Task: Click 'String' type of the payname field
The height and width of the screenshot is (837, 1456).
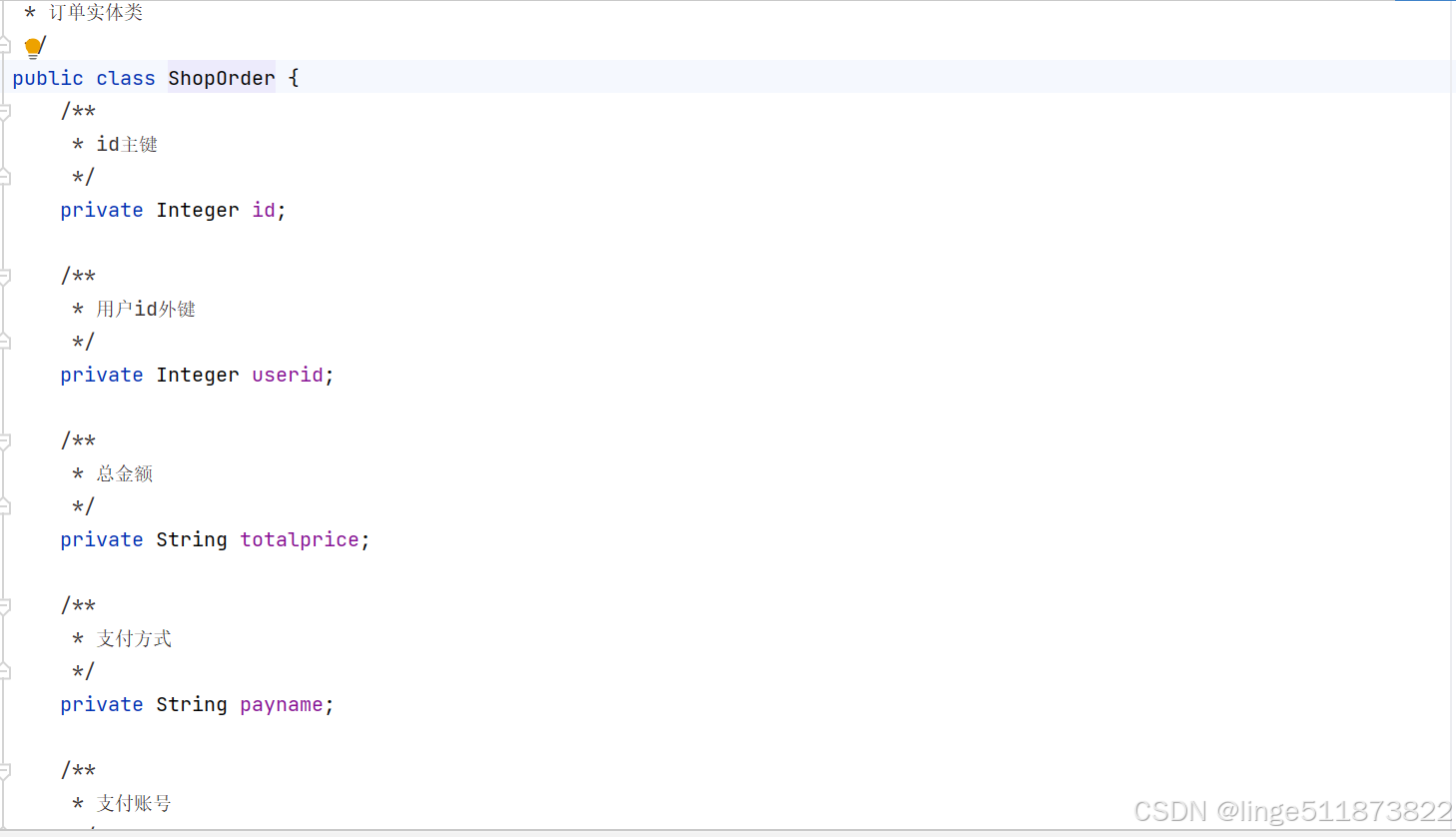Action: (x=192, y=704)
